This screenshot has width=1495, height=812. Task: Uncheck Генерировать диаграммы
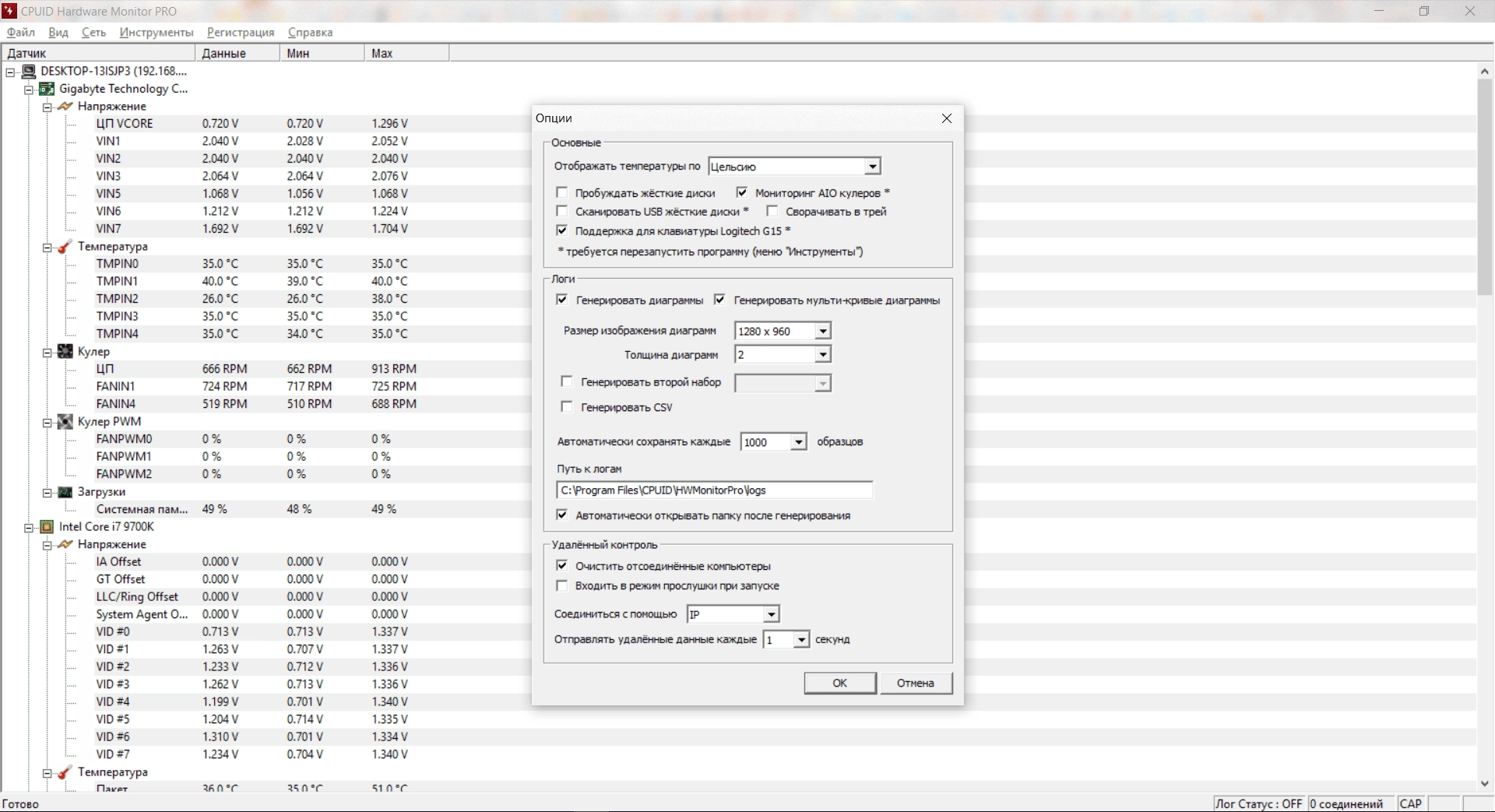[562, 300]
